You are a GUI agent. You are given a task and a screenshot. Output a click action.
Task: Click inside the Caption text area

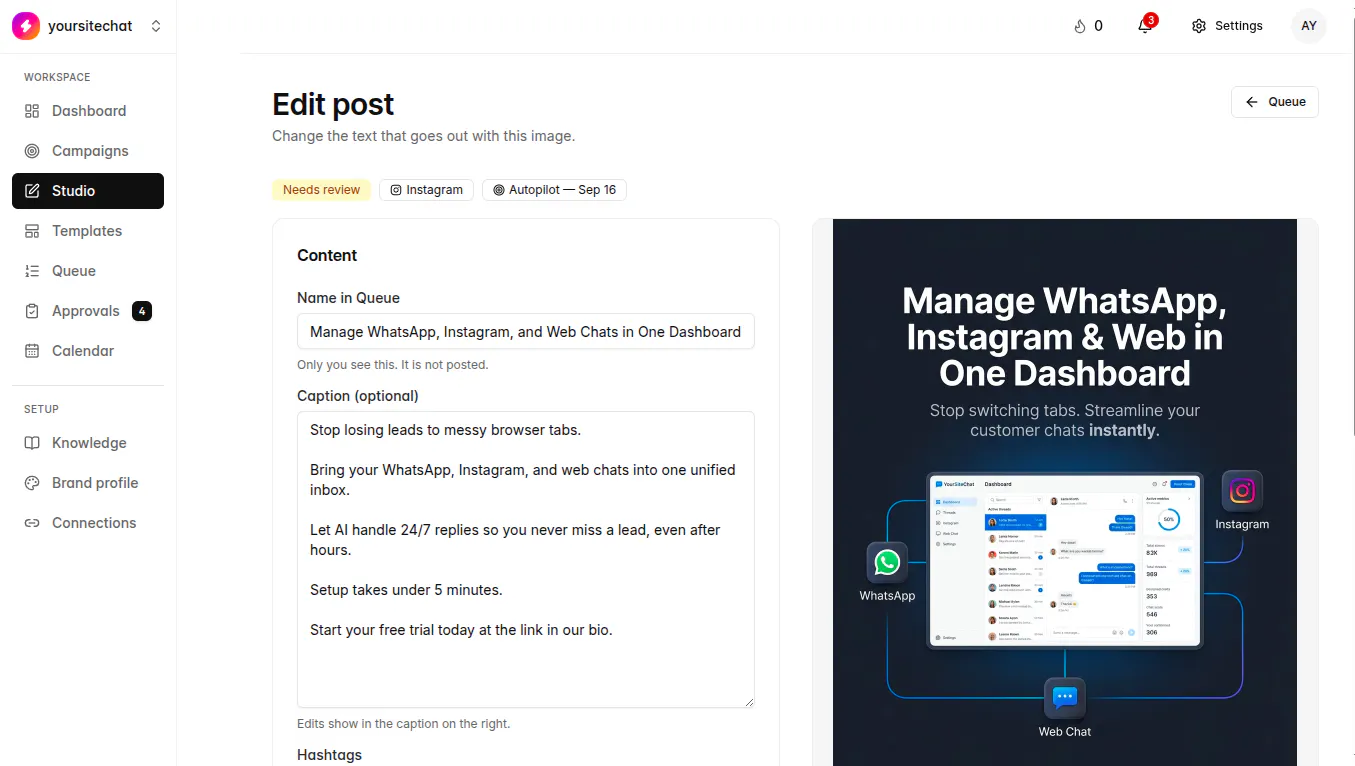(x=526, y=560)
